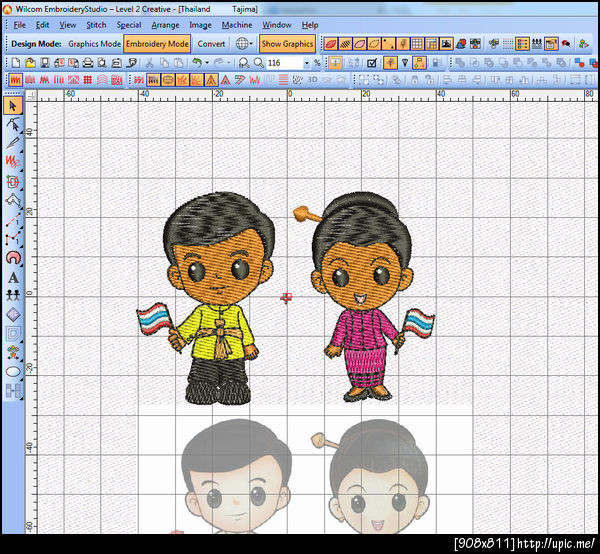Screen dimensions: 600x554
Task: Pick the Knife tool in left toolbox
Action: pos(13,143)
